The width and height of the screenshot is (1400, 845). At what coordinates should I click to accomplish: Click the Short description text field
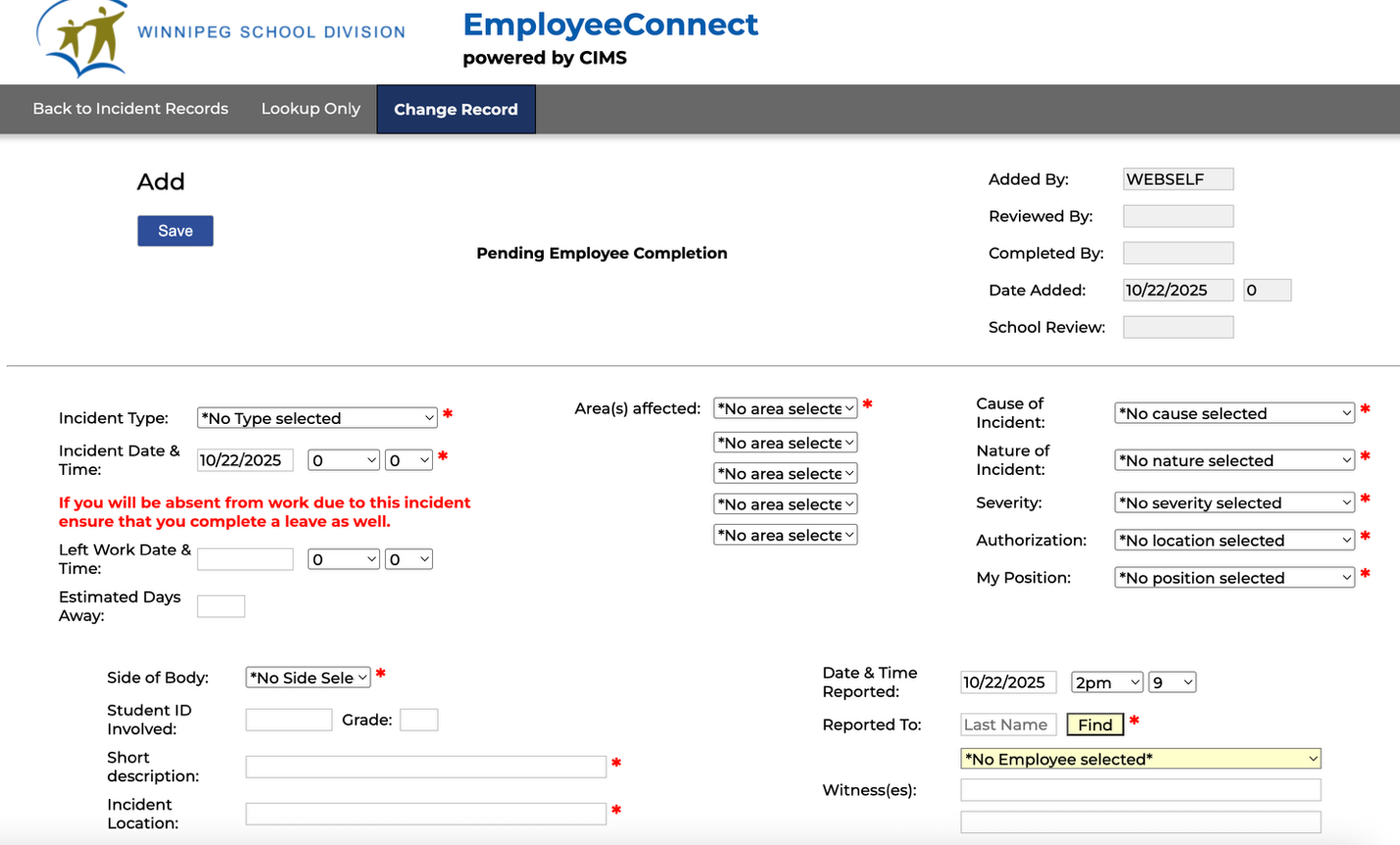tap(425, 767)
